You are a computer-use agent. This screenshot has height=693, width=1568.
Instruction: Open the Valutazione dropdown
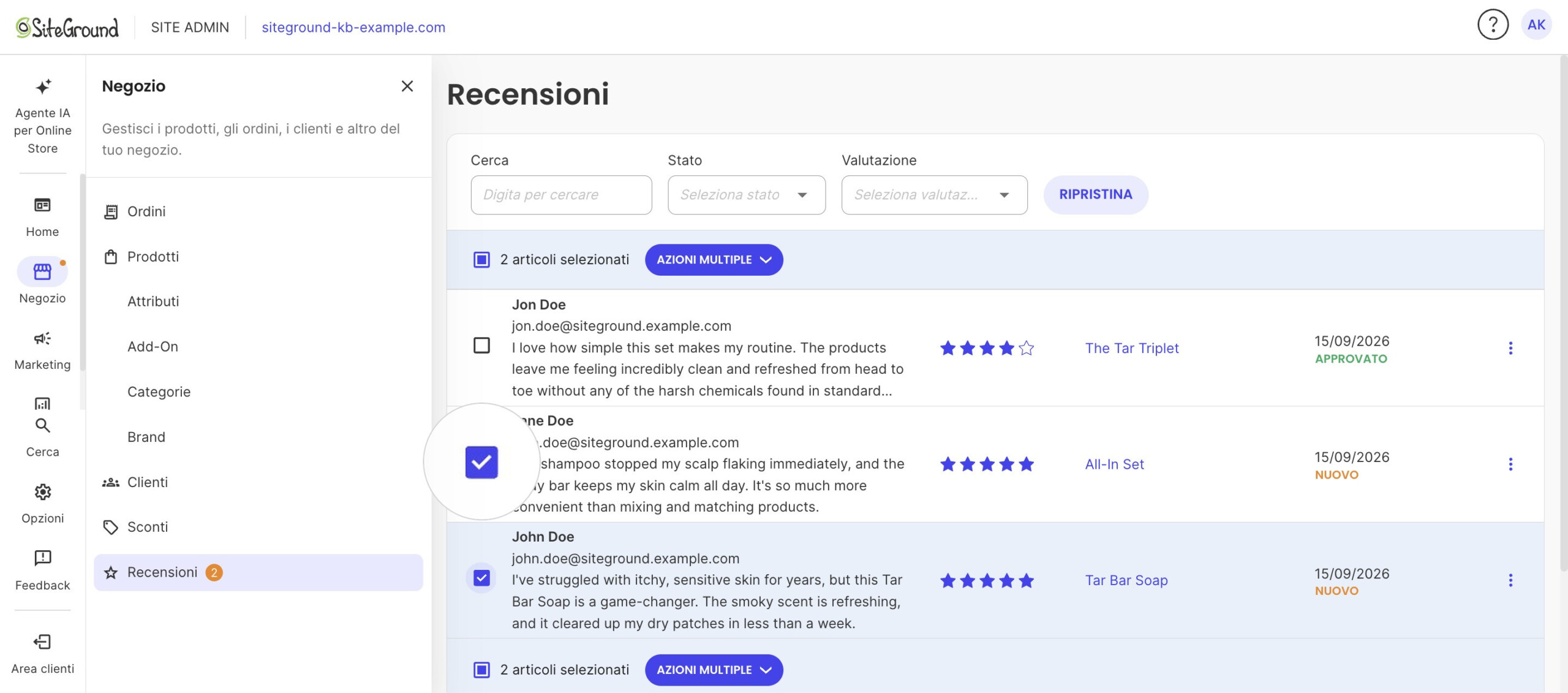coord(934,195)
